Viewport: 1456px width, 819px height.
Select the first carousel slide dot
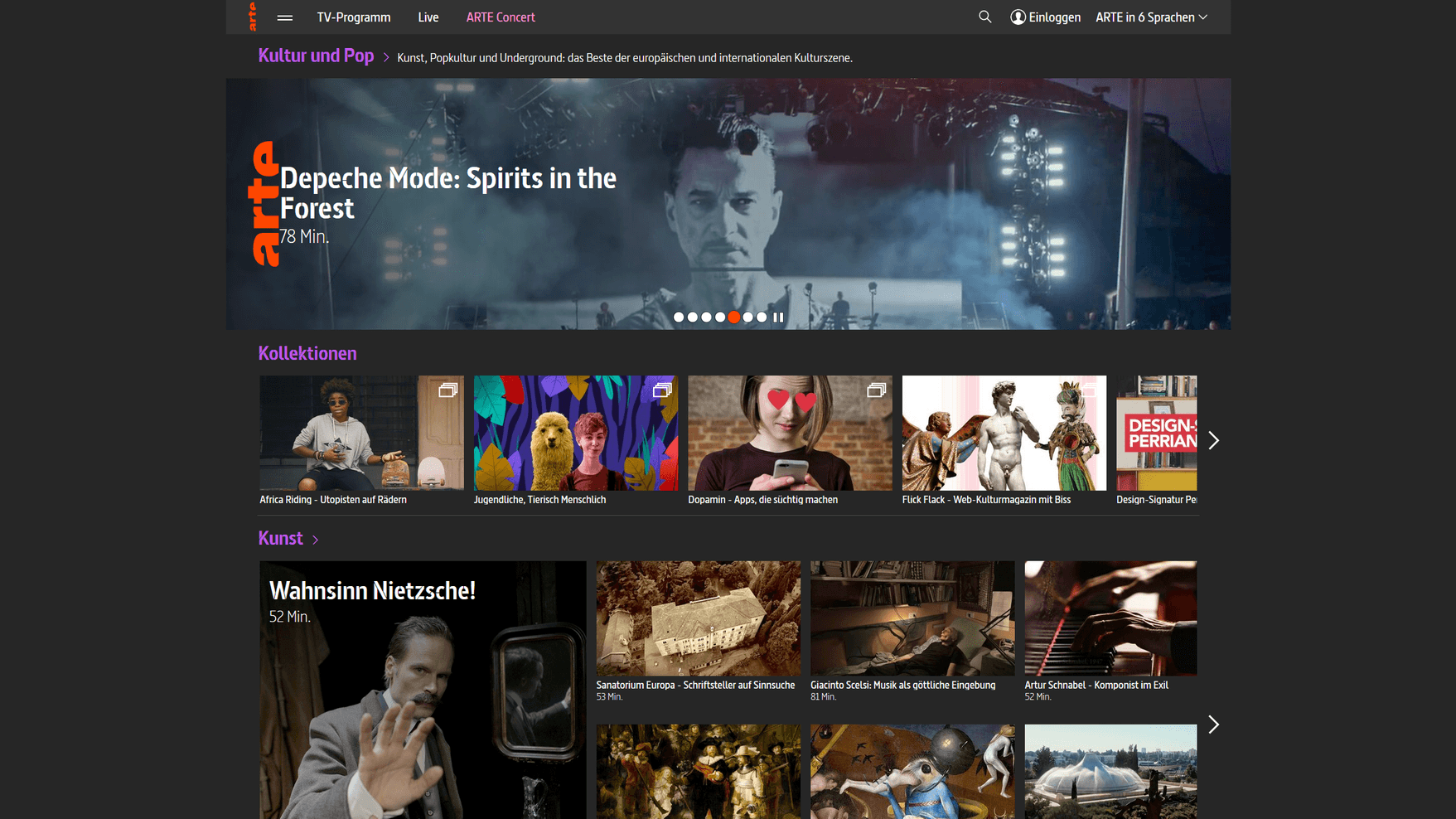[679, 317]
